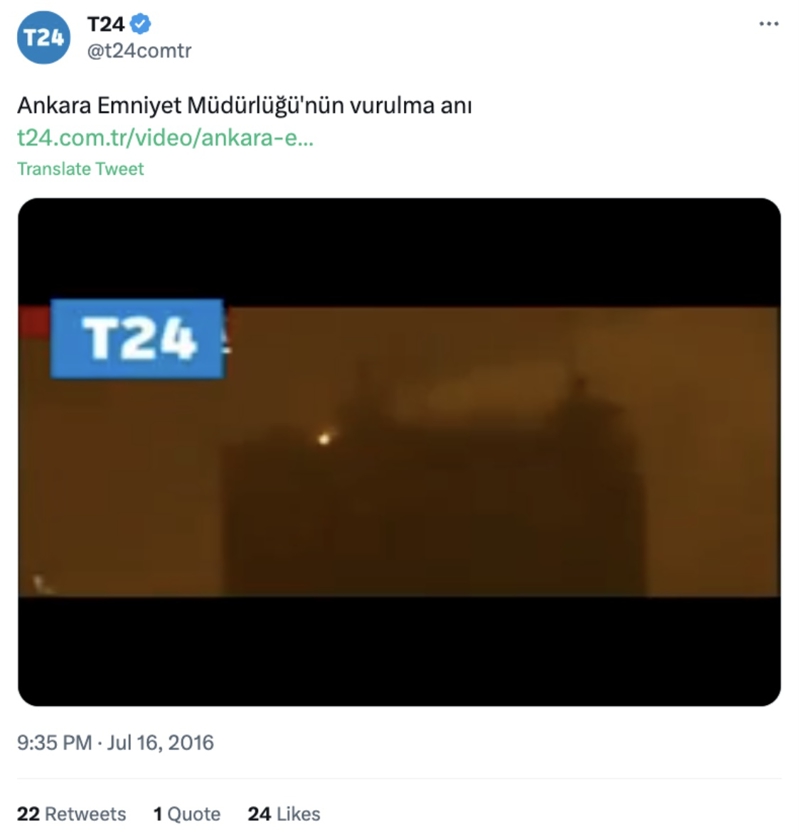Follow the t24.com.tr/video/ankara-e... link
This screenshot has width=800, height=835.
pyautogui.click(x=166, y=138)
